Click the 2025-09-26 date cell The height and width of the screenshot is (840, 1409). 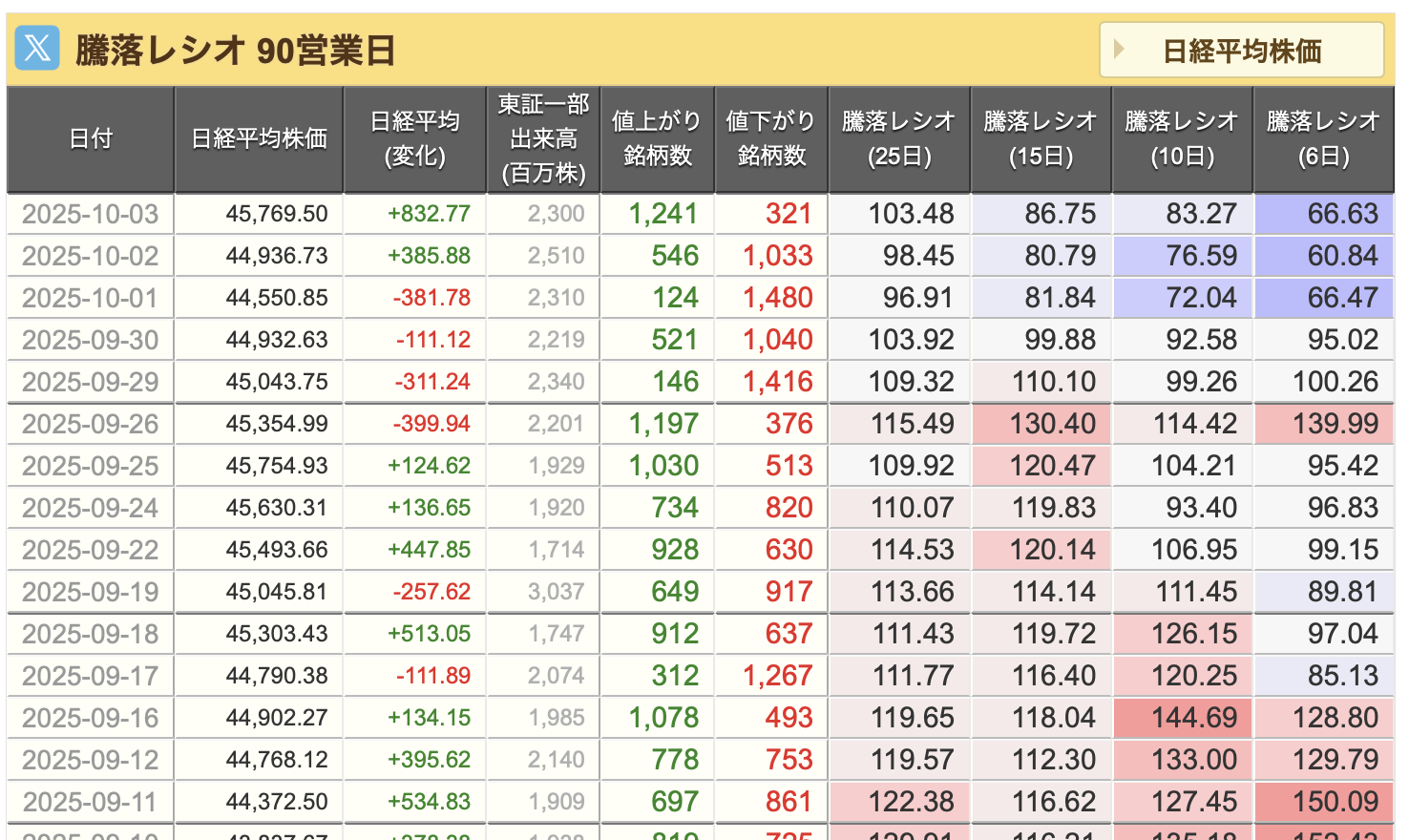[x=91, y=424]
